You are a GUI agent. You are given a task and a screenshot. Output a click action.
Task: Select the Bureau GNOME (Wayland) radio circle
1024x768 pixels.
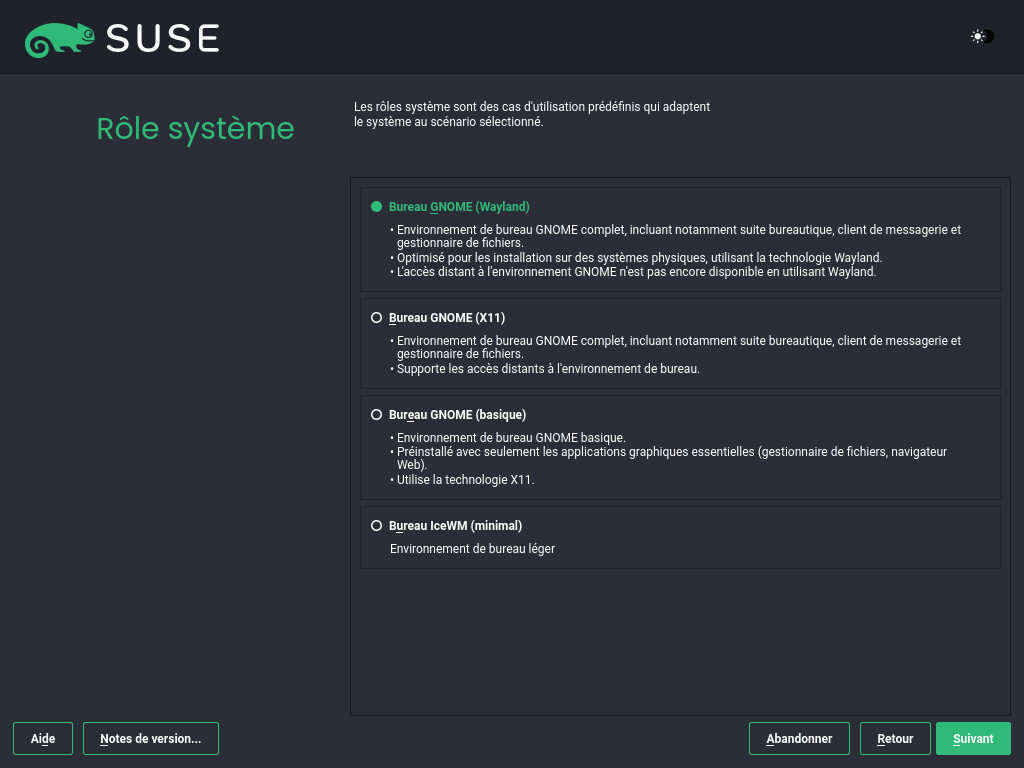pos(377,207)
